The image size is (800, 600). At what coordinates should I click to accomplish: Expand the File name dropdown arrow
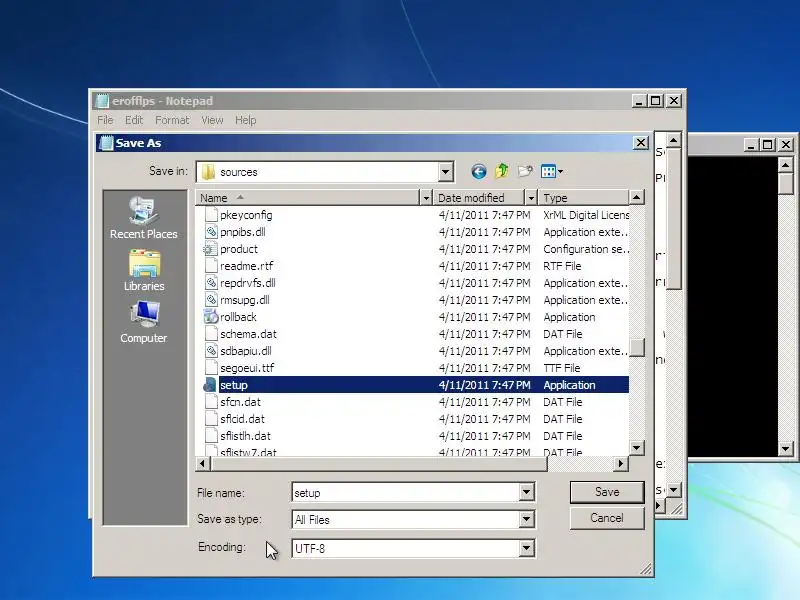(x=526, y=492)
